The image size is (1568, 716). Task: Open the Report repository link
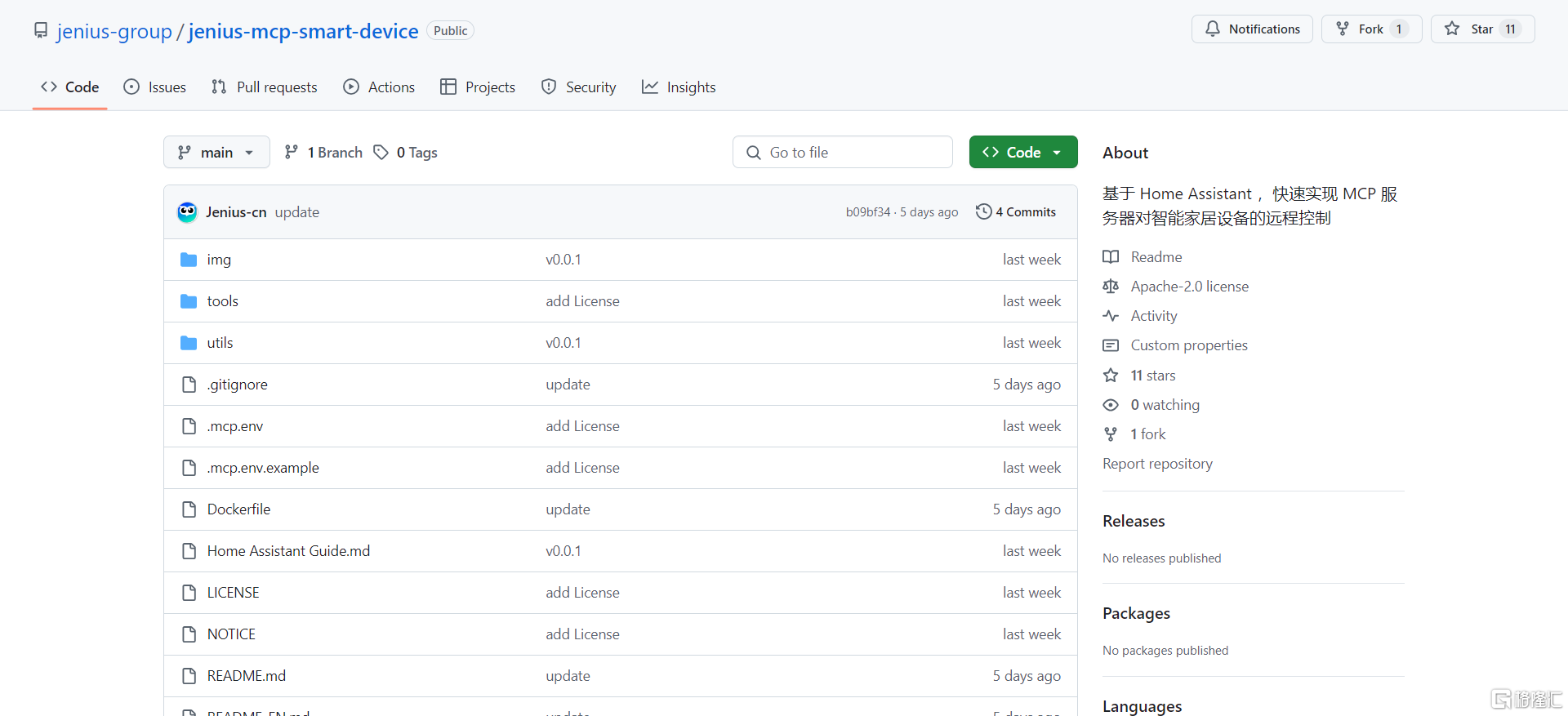[1157, 464]
